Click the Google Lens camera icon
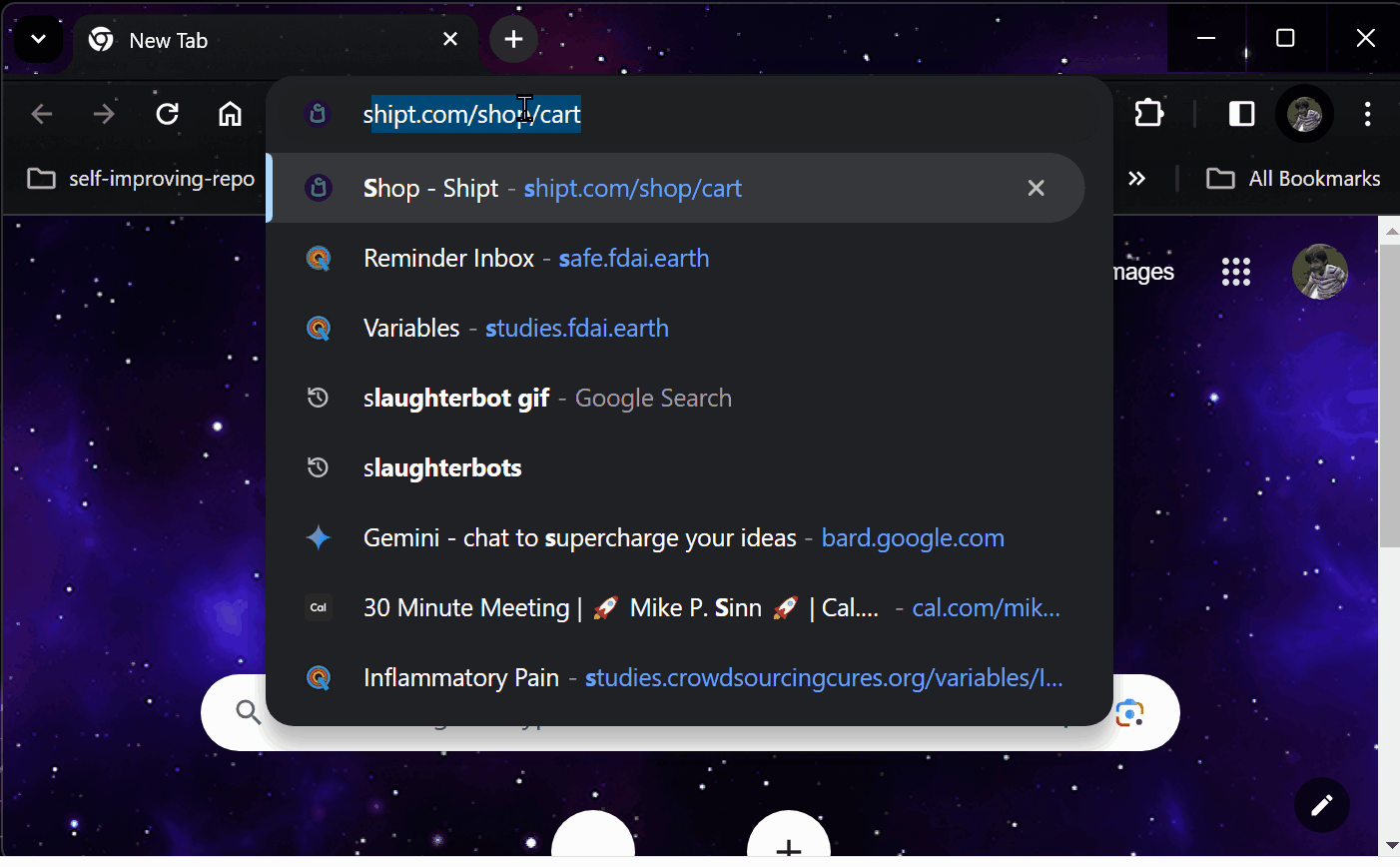1400x867 pixels. click(1129, 713)
